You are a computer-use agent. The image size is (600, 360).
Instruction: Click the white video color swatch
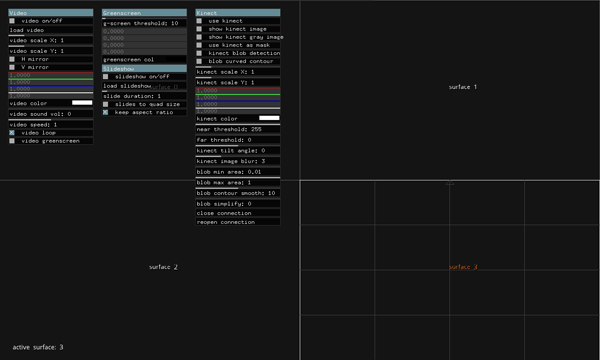tap(82, 103)
